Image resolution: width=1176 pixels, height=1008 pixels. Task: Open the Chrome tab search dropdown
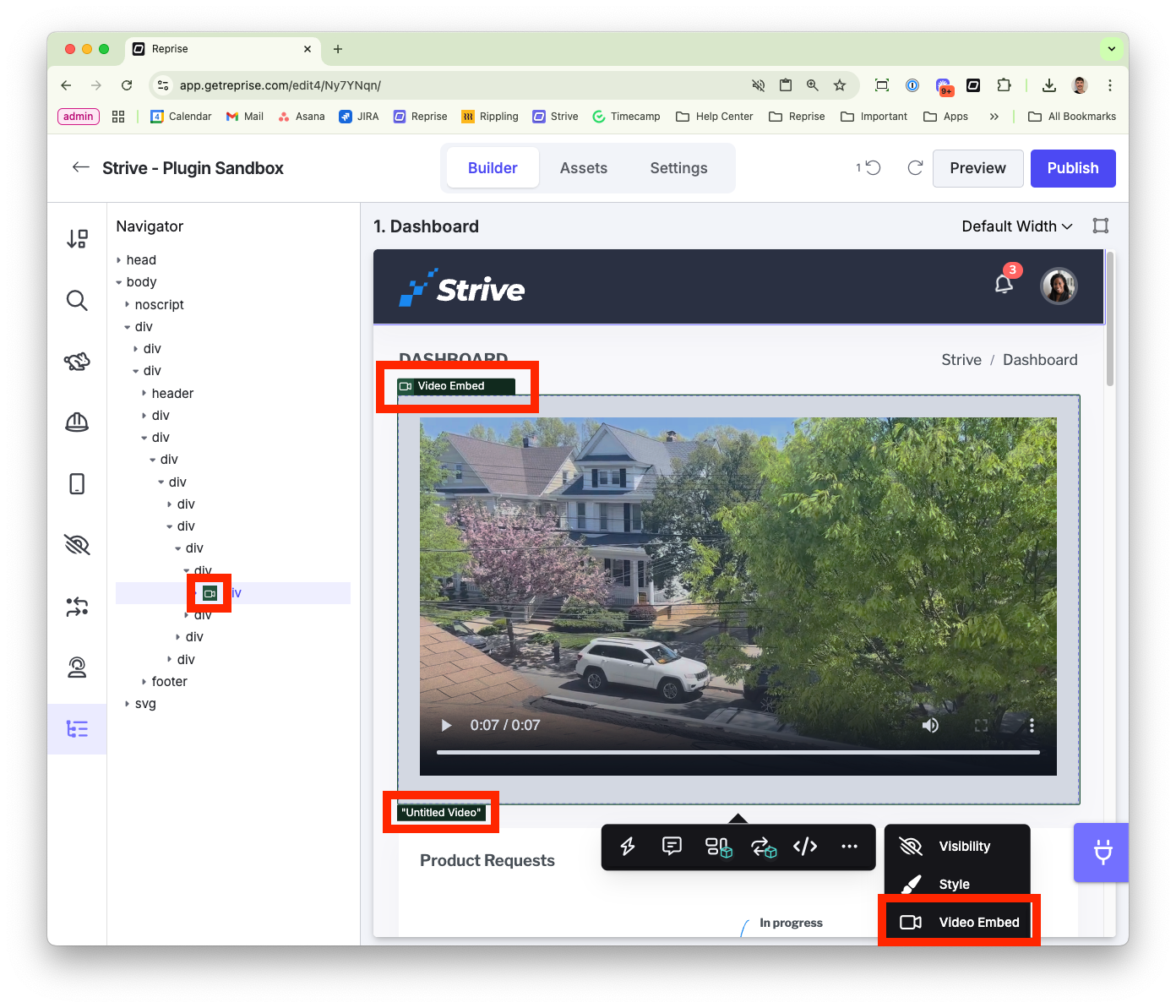[x=1112, y=49]
